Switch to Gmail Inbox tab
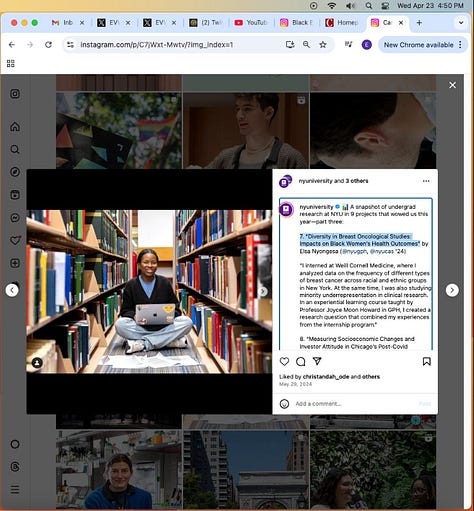 click(x=63, y=23)
